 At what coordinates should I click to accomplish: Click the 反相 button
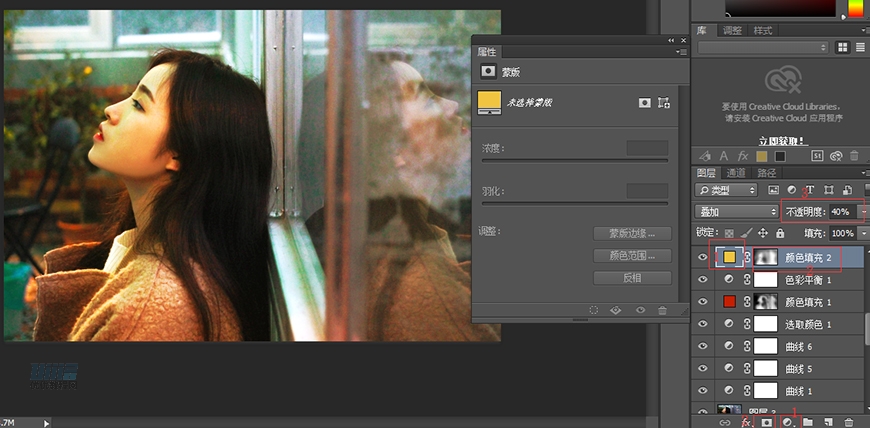tap(633, 278)
